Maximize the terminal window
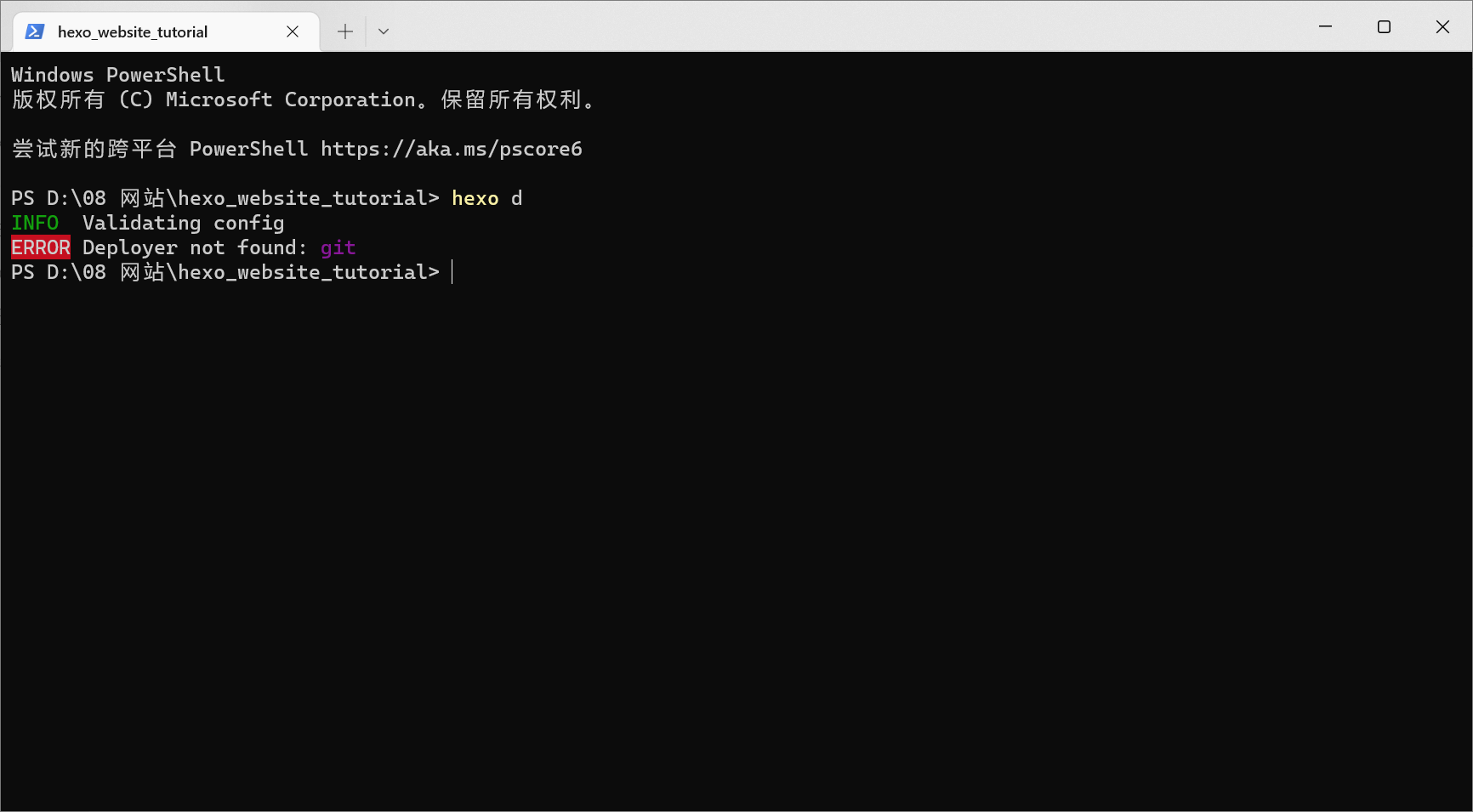This screenshot has width=1473, height=812. coord(1384,27)
